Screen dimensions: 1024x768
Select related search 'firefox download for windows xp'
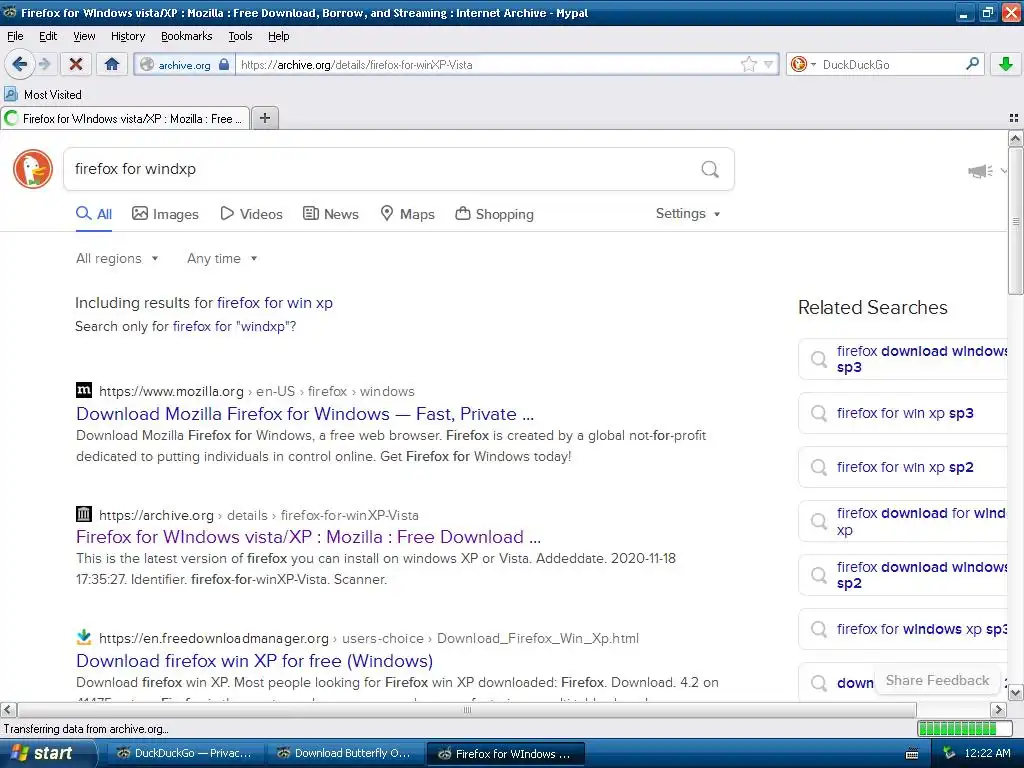click(x=904, y=522)
